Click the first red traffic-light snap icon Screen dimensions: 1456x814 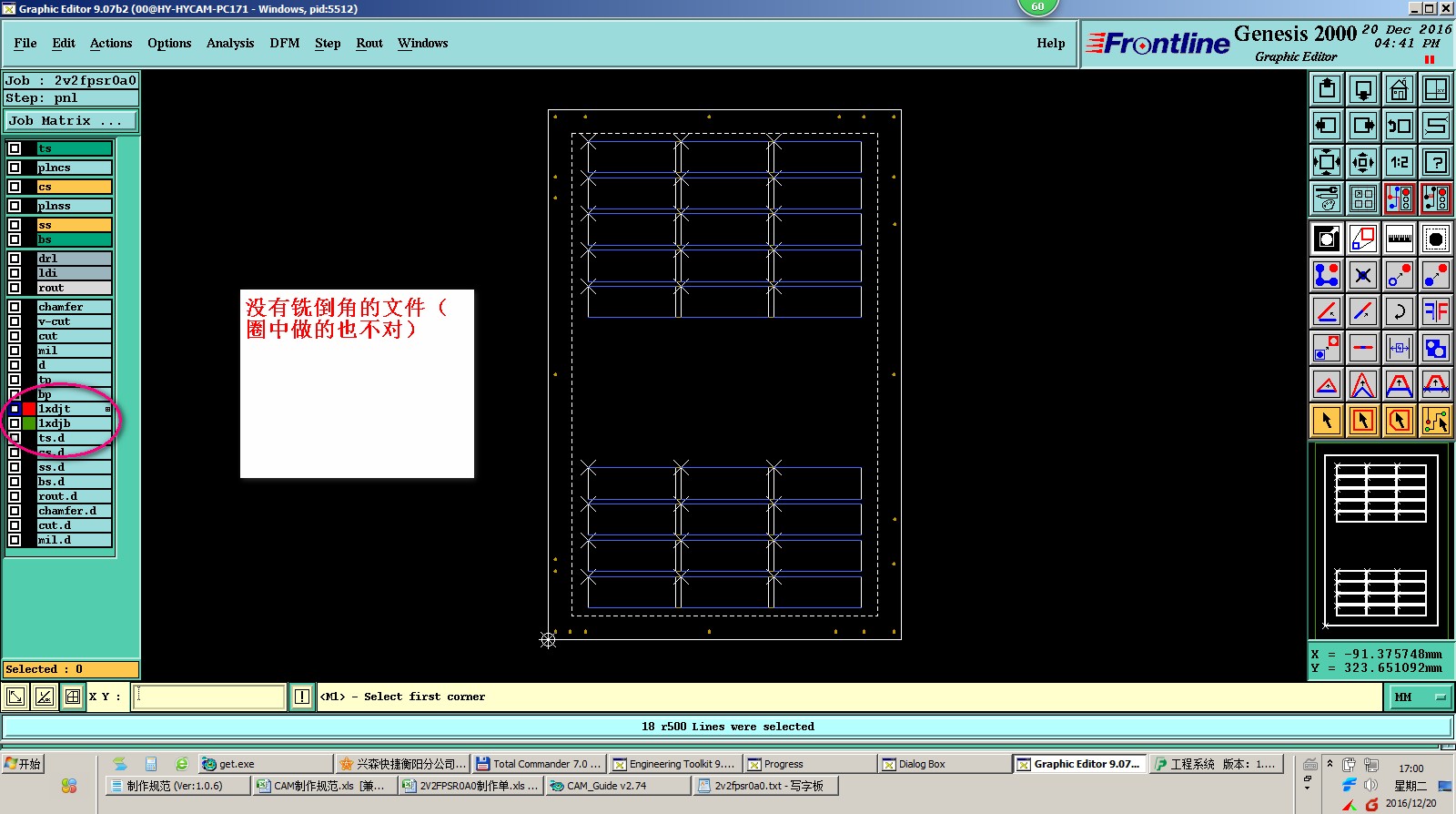[1400, 198]
